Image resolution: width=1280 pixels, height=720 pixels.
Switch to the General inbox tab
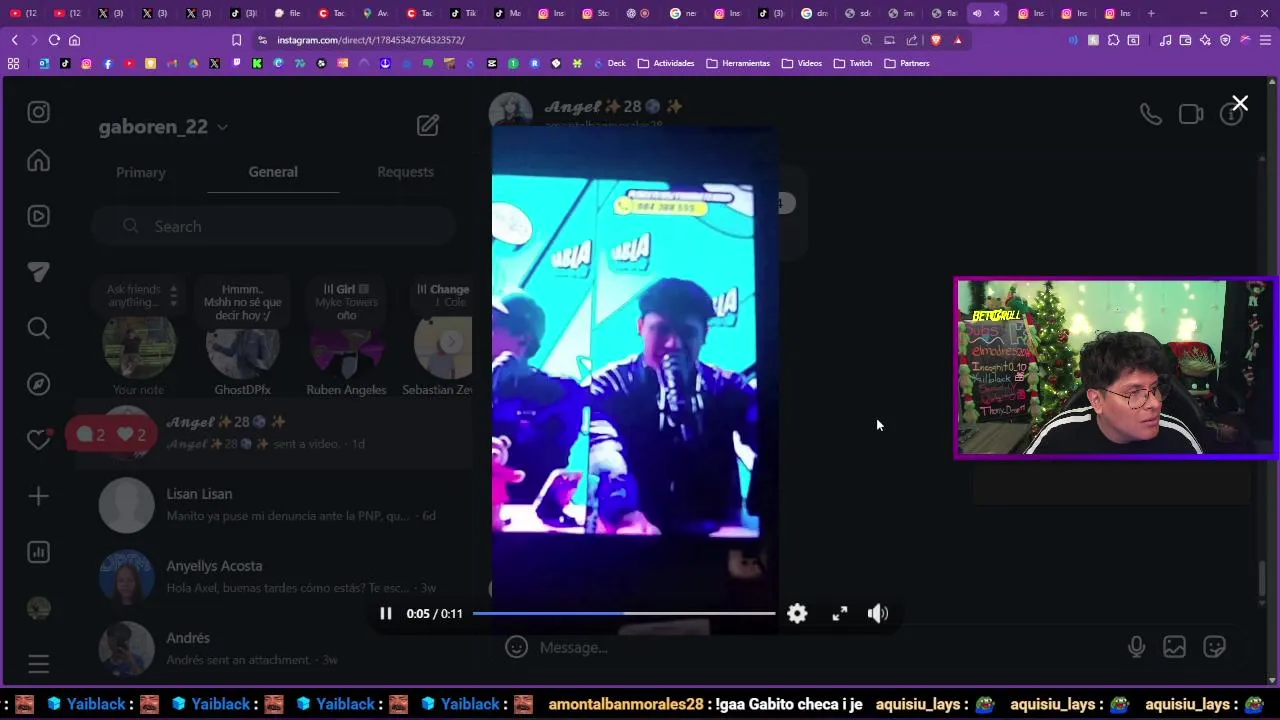(273, 172)
